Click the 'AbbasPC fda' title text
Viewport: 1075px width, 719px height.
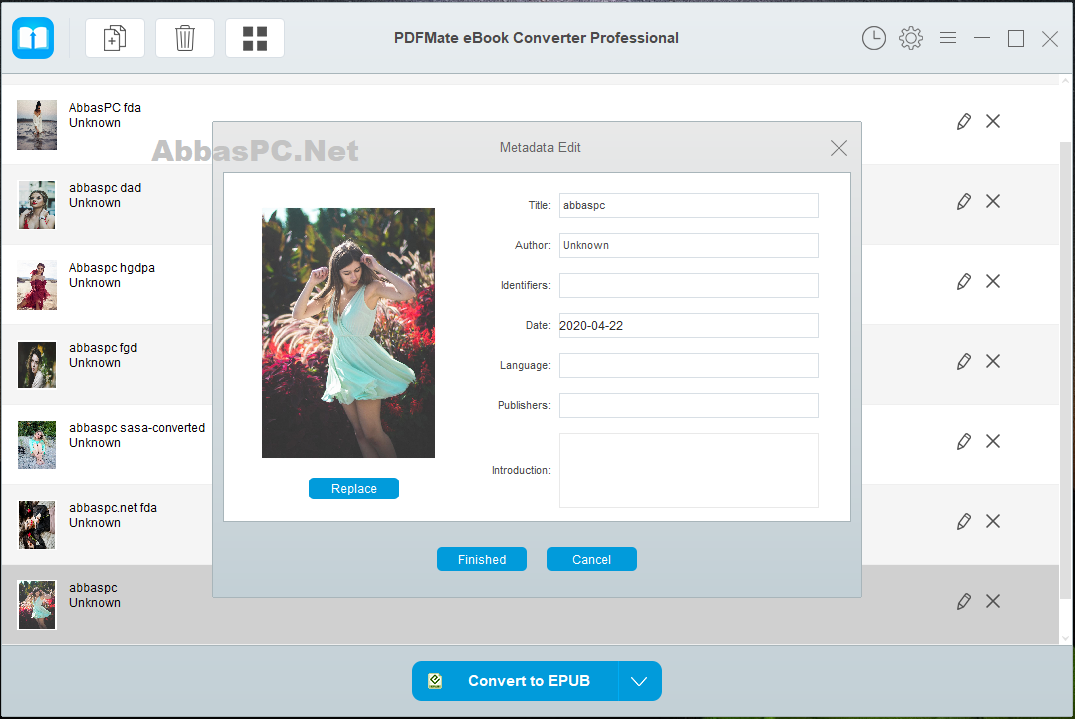coord(105,108)
